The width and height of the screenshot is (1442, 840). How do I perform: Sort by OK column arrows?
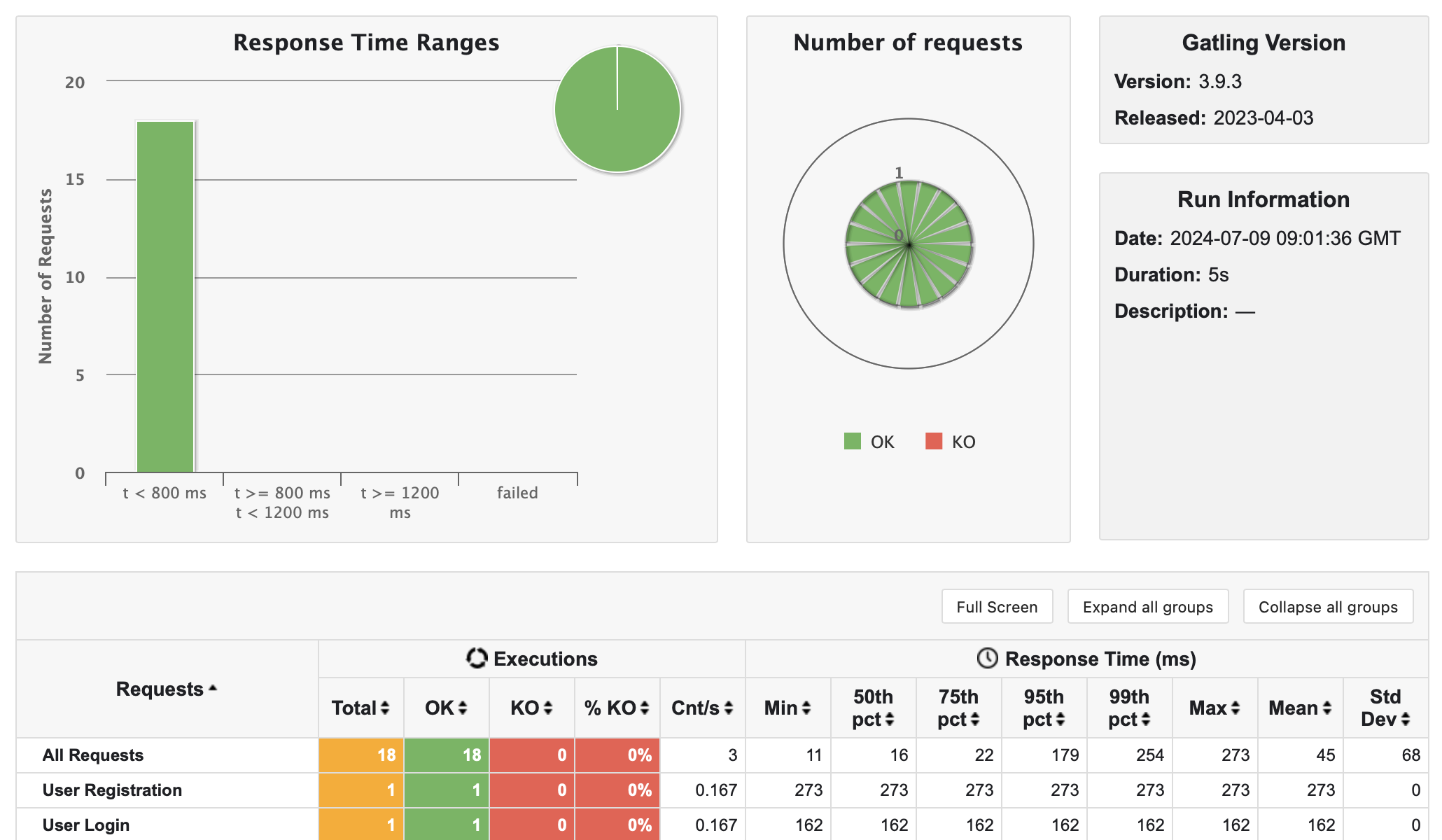click(463, 708)
